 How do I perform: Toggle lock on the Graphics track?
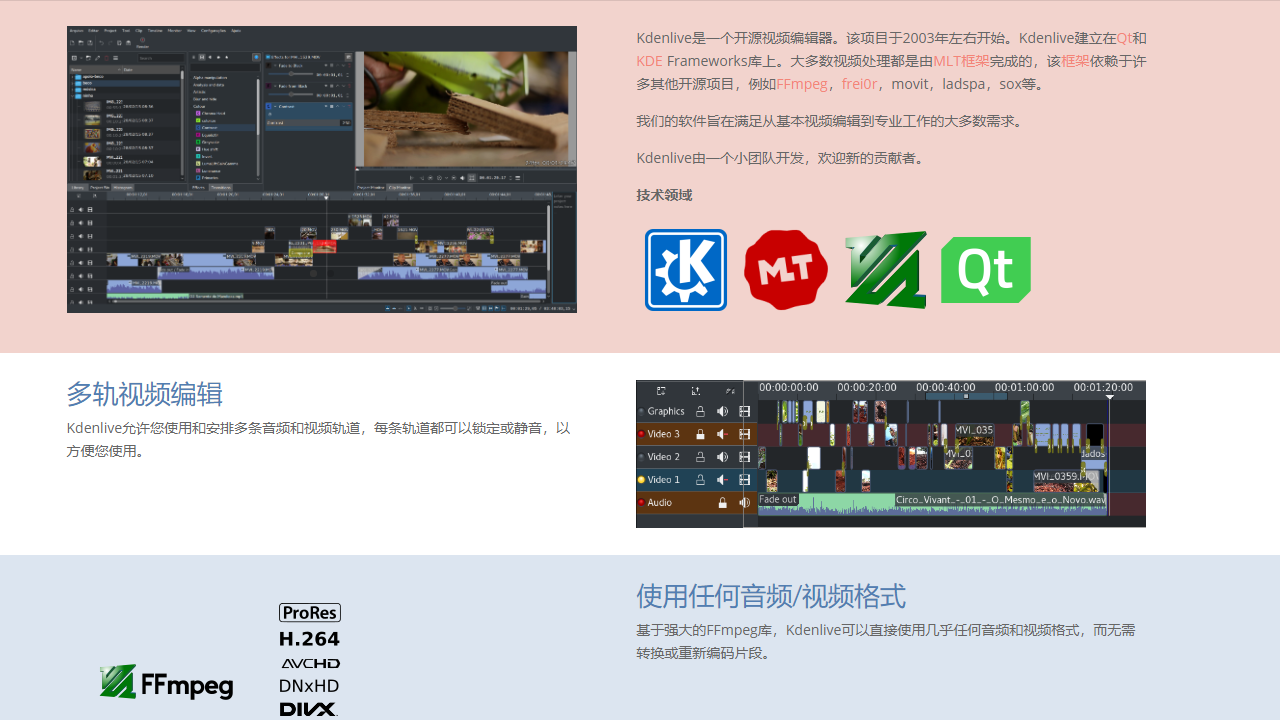[700, 411]
